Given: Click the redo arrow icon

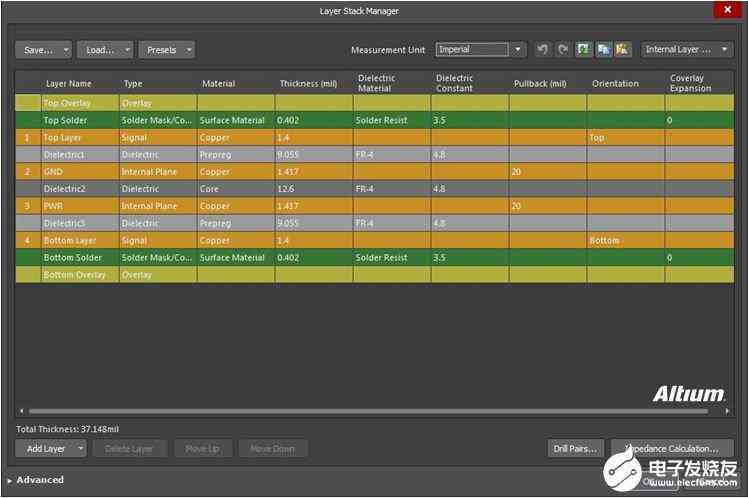Looking at the screenshot, I should click(x=563, y=50).
